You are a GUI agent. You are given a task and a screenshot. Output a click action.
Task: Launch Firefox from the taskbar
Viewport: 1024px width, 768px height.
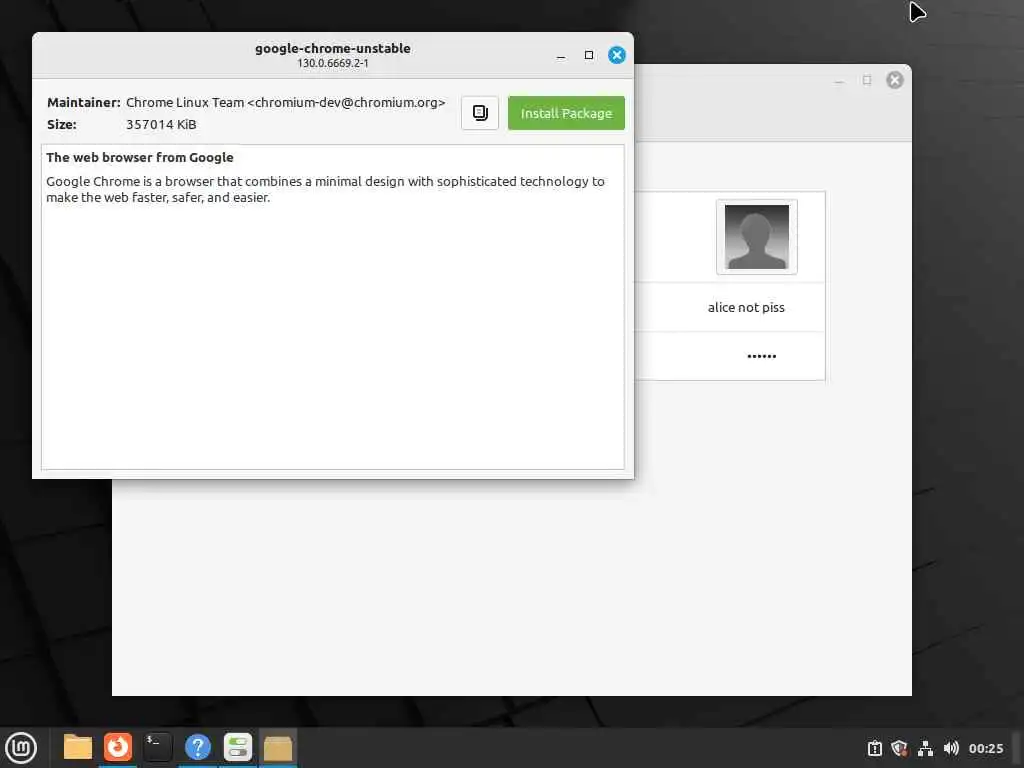click(118, 747)
